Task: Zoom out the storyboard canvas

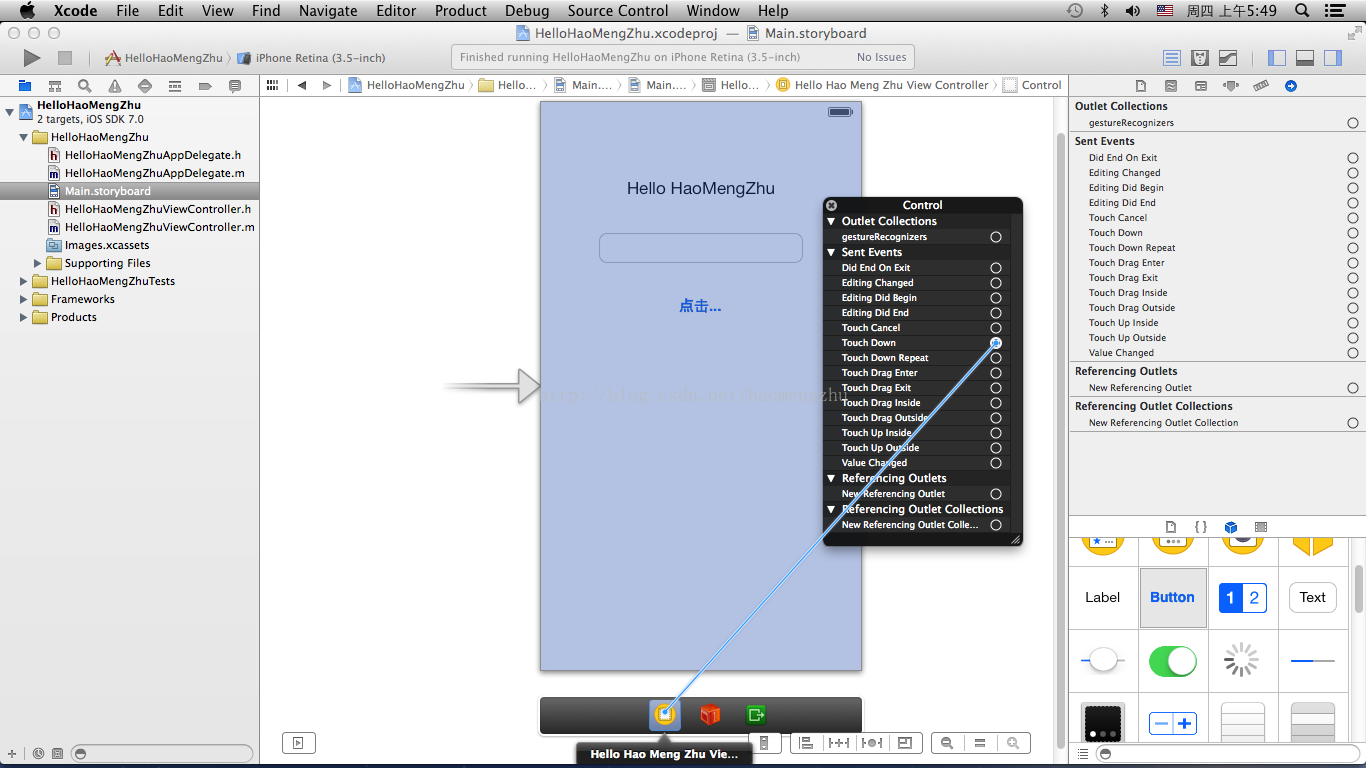Action: (947, 743)
